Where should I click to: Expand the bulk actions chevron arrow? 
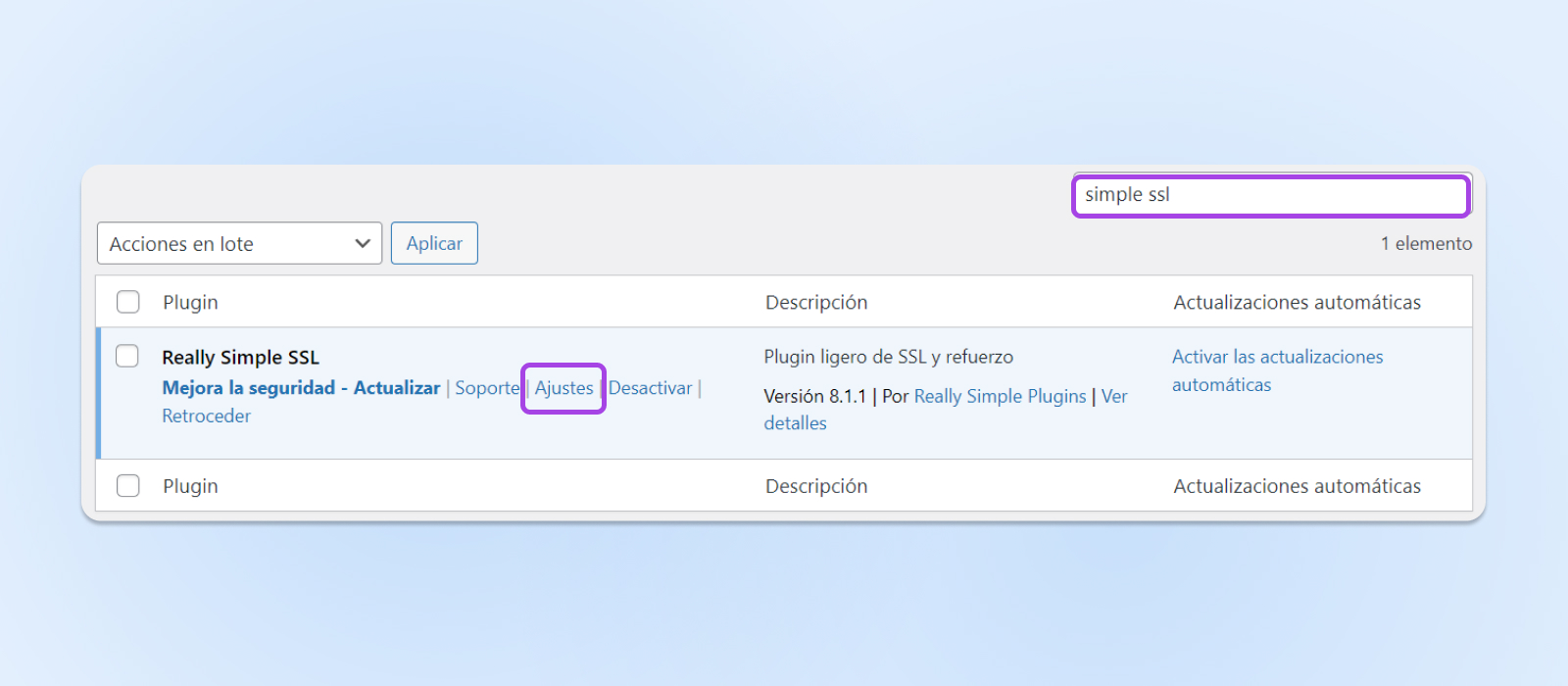[x=363, y=243]
